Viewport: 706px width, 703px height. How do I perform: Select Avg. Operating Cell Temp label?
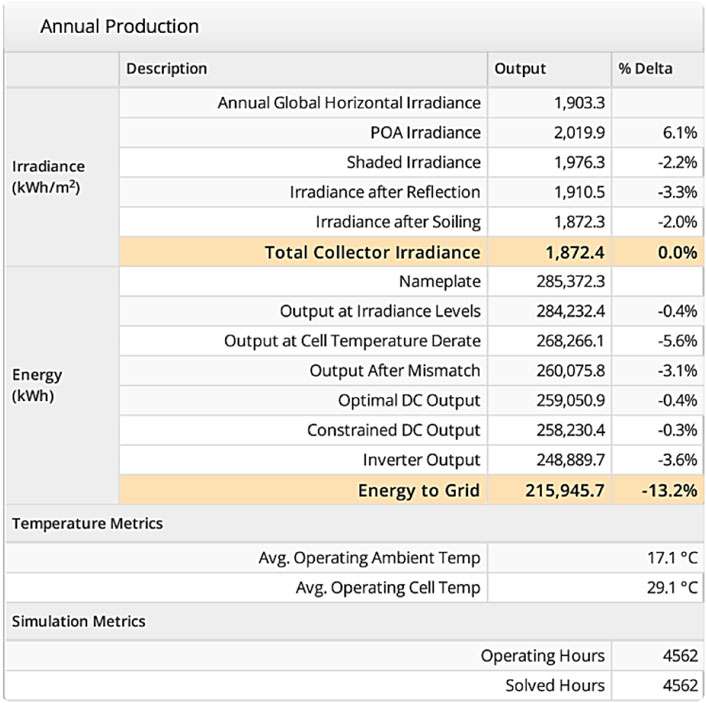point(388,587)
